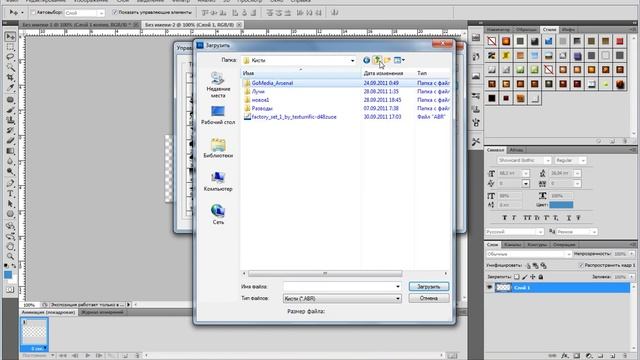Open Desktop location in dialog sidebar

coord(218,115)
